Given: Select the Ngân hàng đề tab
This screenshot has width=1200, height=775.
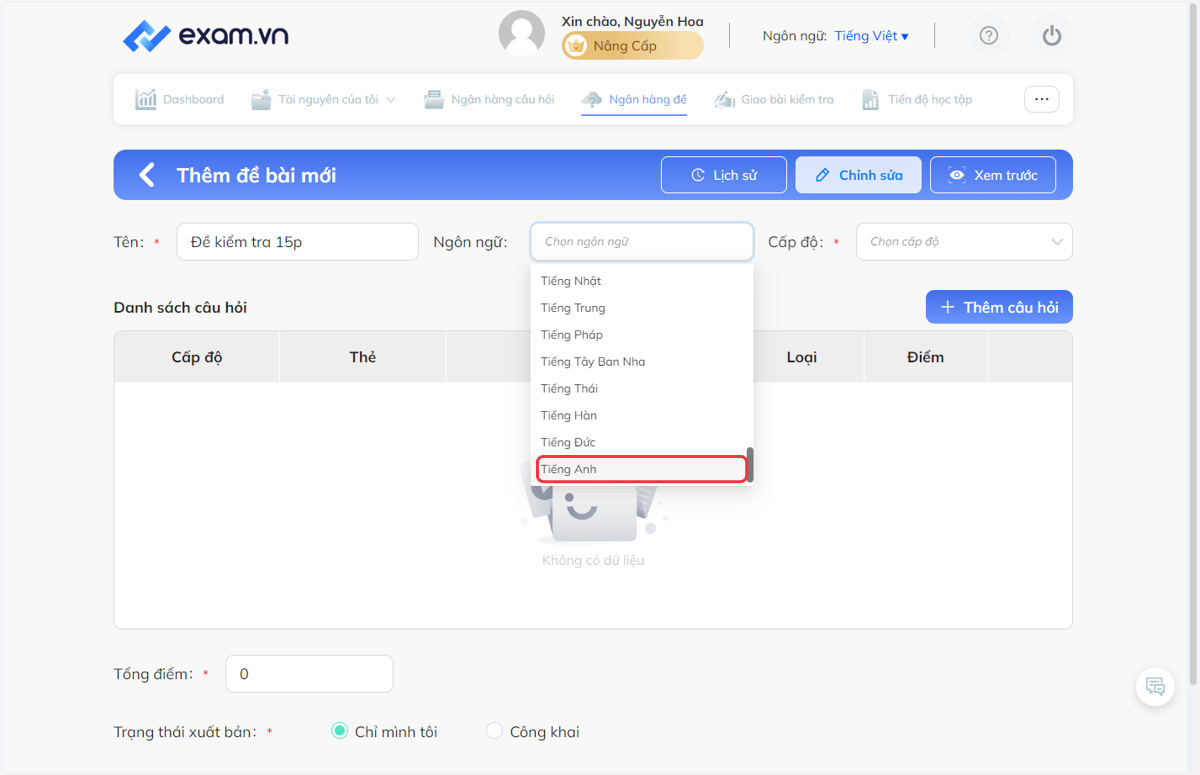Looking at the screenshot, I should click(x=634, y=99).
